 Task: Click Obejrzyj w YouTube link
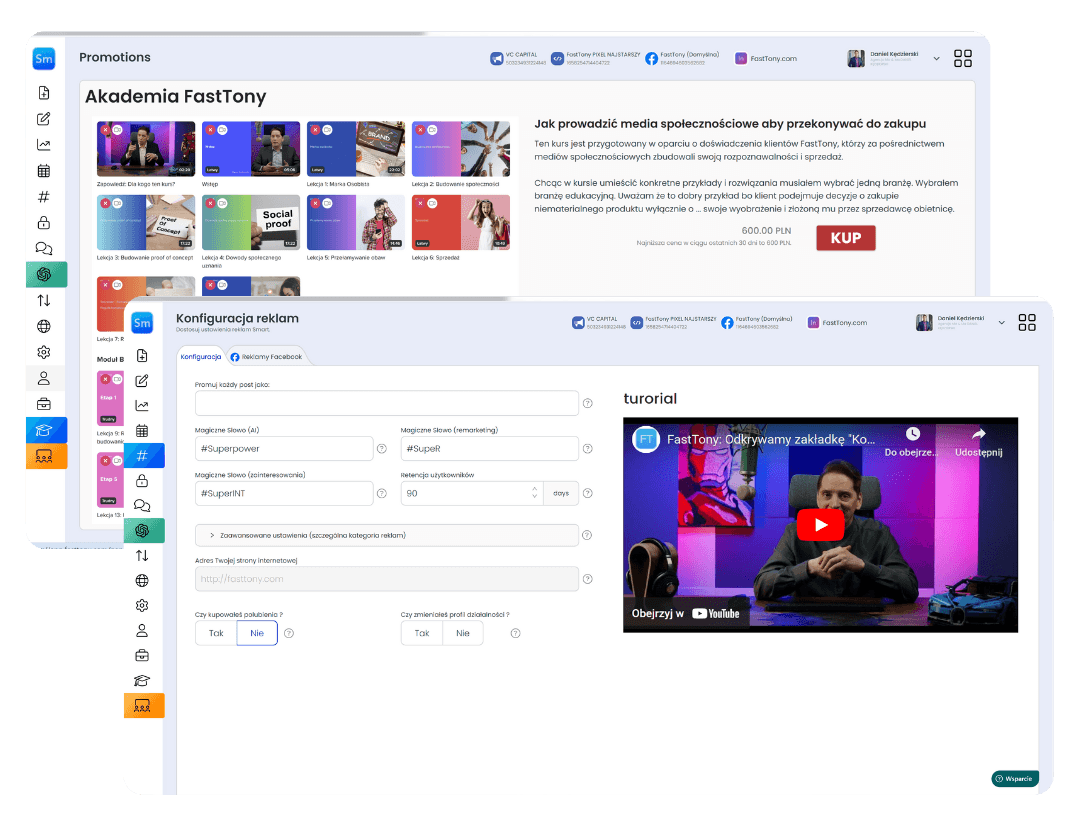(685, 614)
